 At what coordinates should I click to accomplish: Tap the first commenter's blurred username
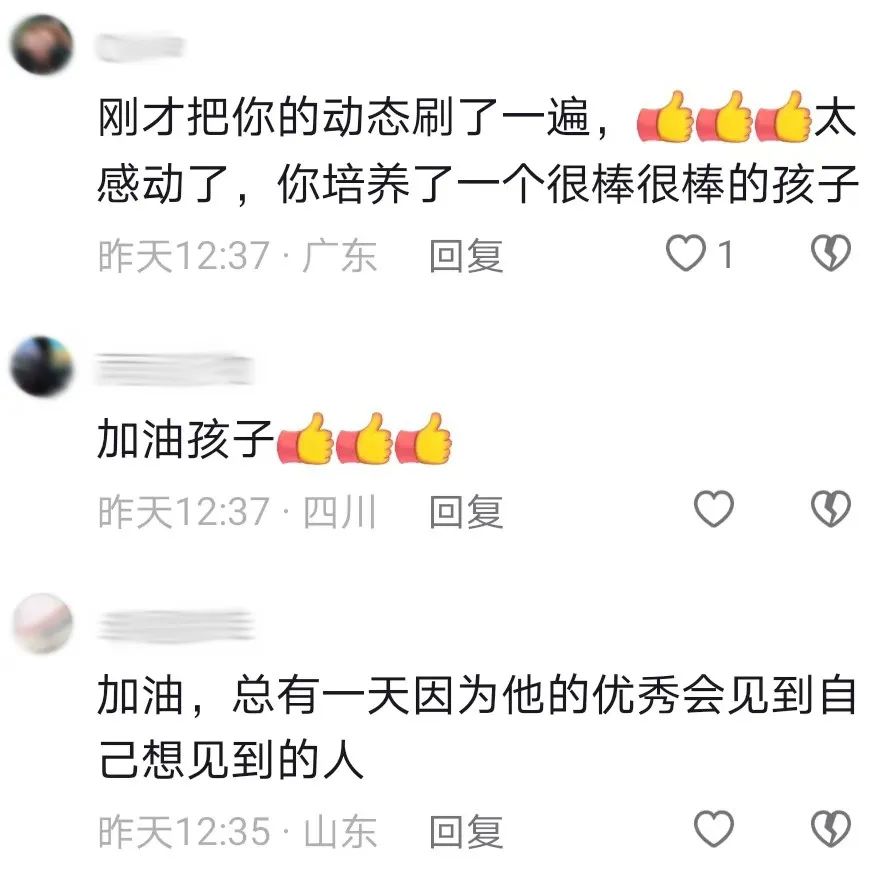point(140,47)
